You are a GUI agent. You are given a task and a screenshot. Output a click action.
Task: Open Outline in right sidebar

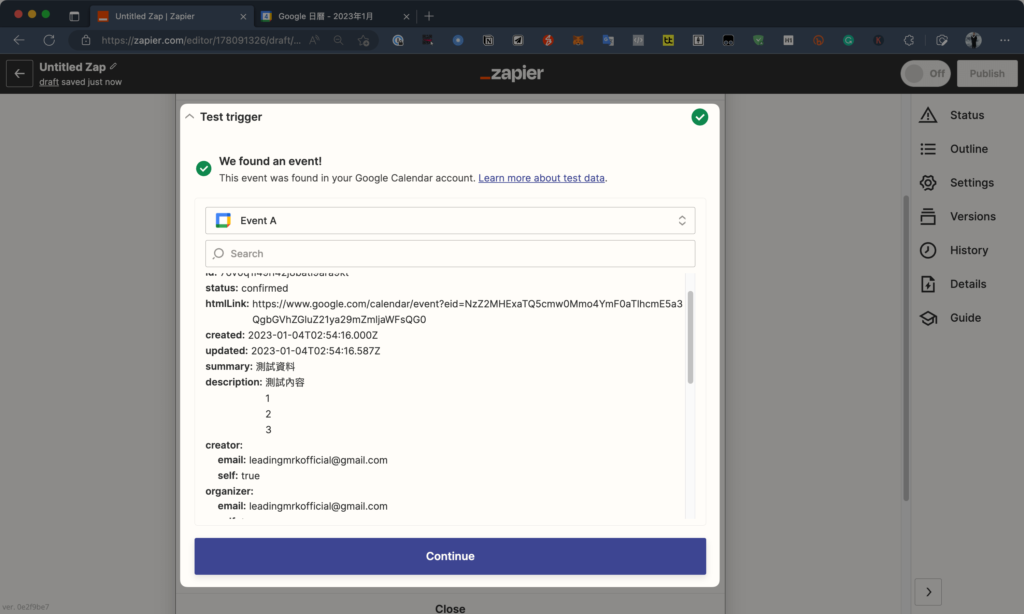[x=968, y=149]
